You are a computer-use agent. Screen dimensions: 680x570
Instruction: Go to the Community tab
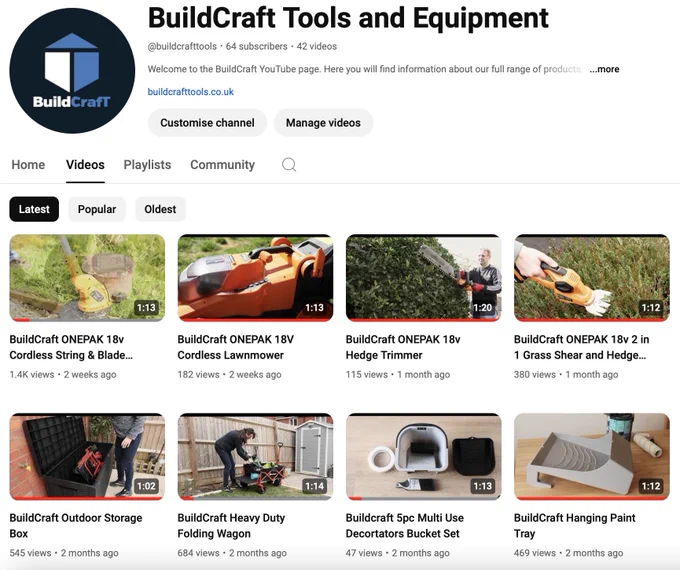222,165
